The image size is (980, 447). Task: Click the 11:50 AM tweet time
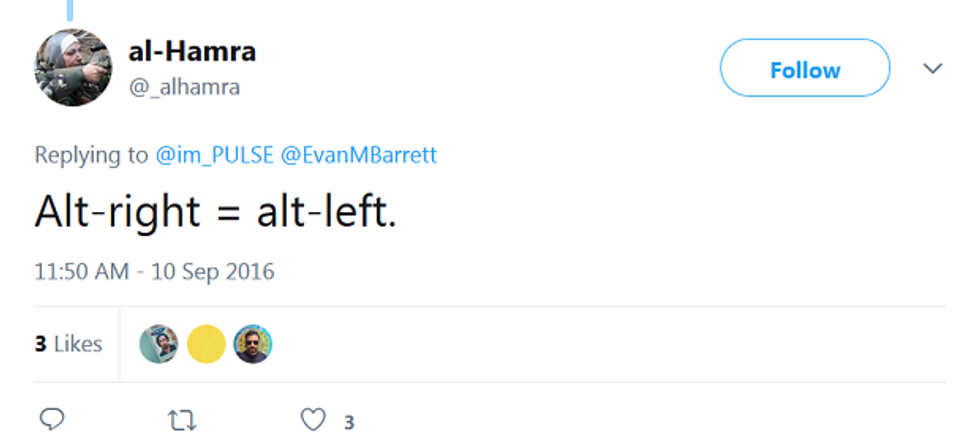tap(81, 271)
